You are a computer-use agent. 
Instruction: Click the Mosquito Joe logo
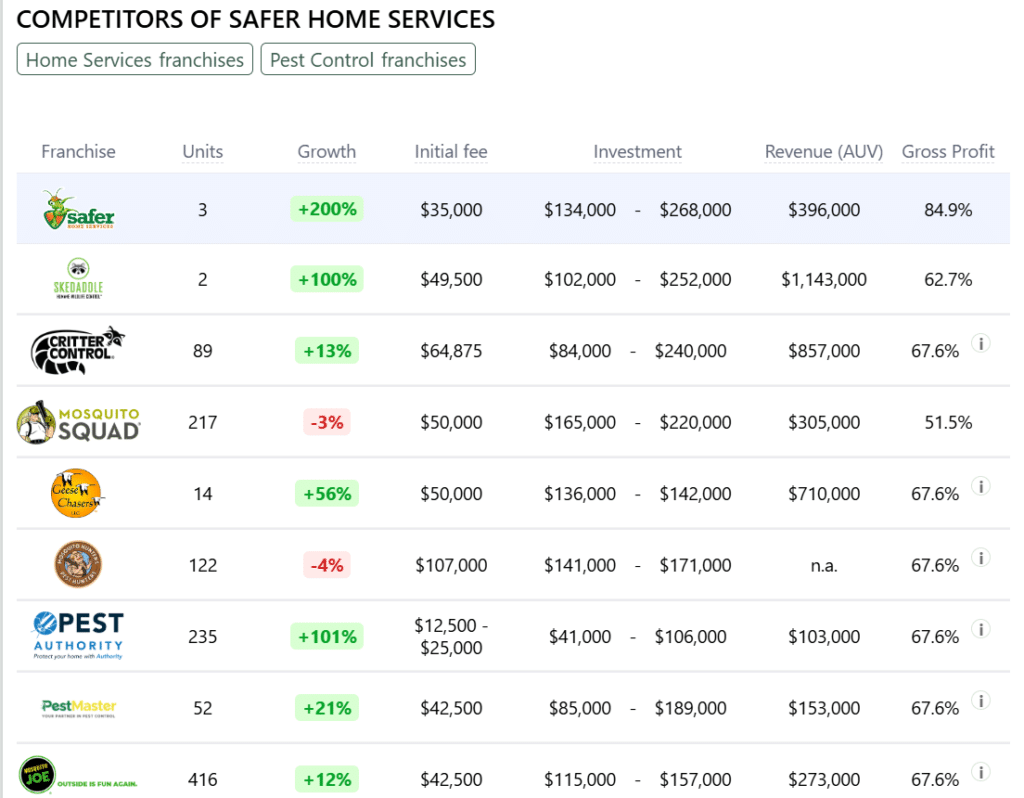(x=78, y=776)
